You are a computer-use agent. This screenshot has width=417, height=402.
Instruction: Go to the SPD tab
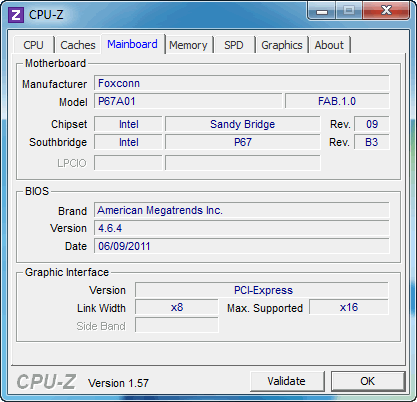tap(234, 45)
